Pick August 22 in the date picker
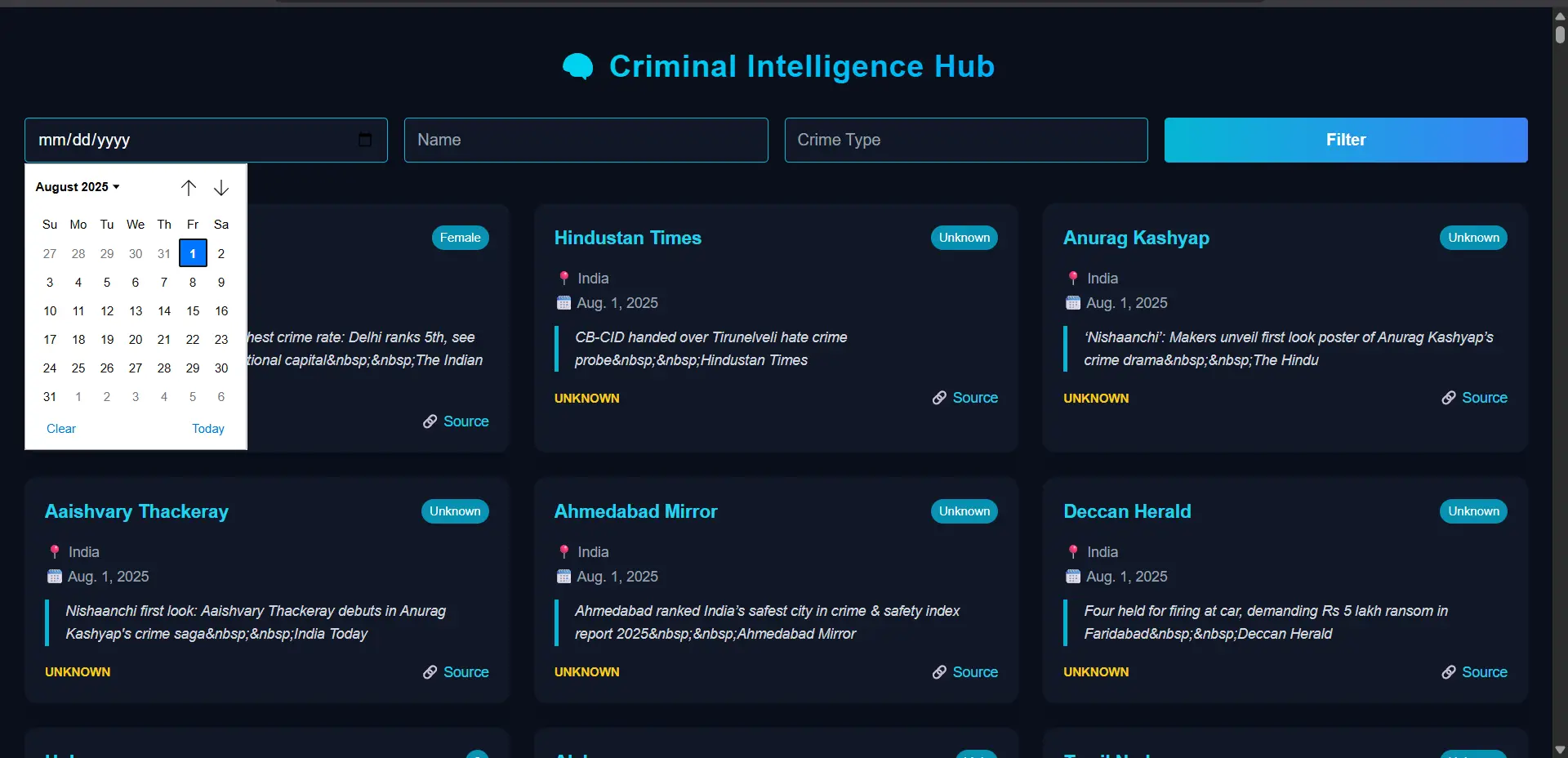Screen dimensions: 1568x758 pyautogui.click(x=193, y=340)
